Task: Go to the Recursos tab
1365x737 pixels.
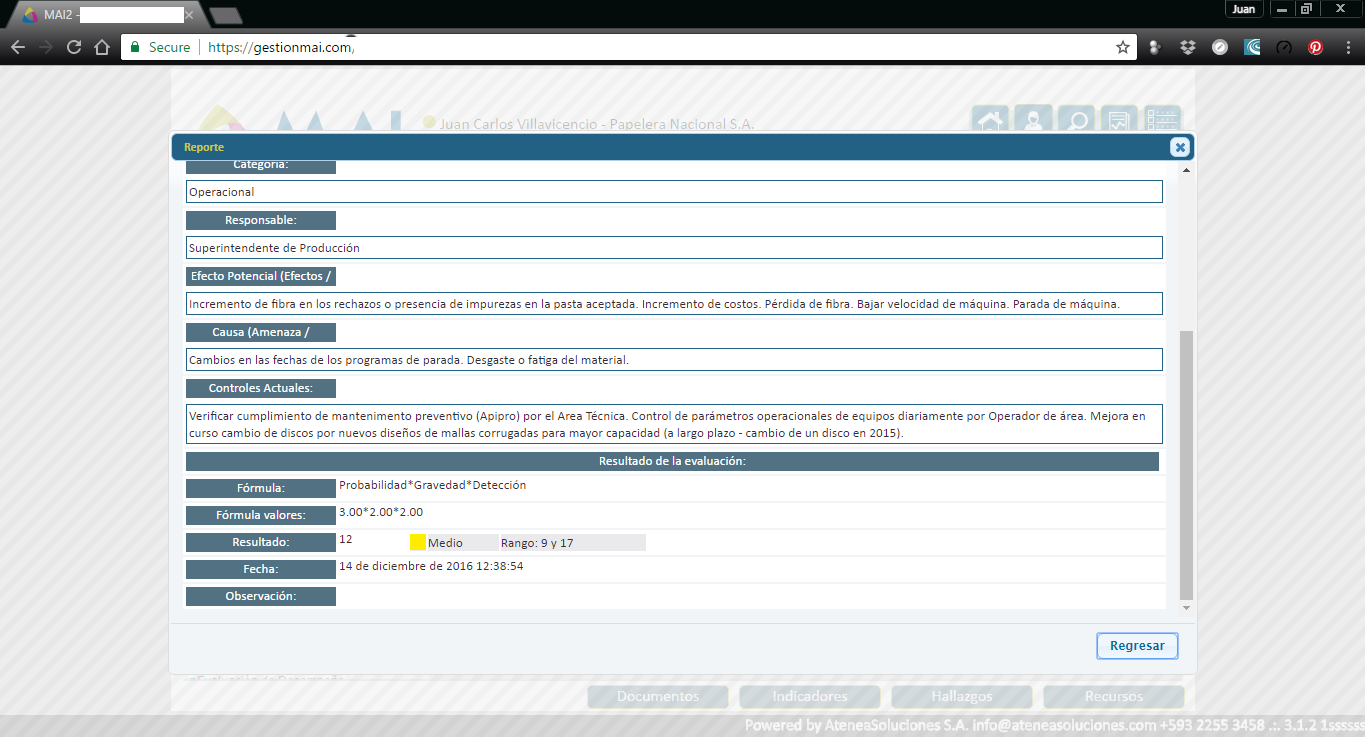Action: (x=1113, y=696)
